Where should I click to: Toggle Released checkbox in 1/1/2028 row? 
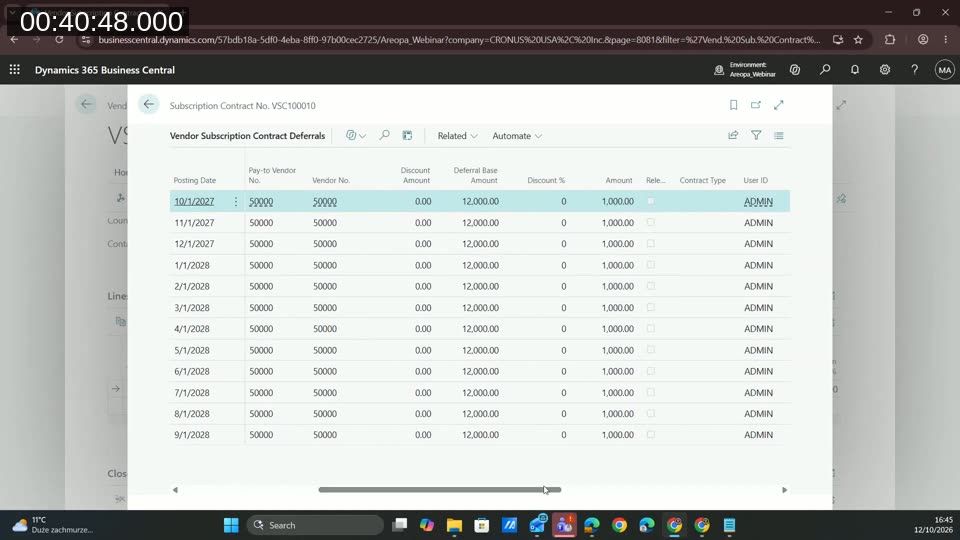pyautogui.click(x=651, y=264)
